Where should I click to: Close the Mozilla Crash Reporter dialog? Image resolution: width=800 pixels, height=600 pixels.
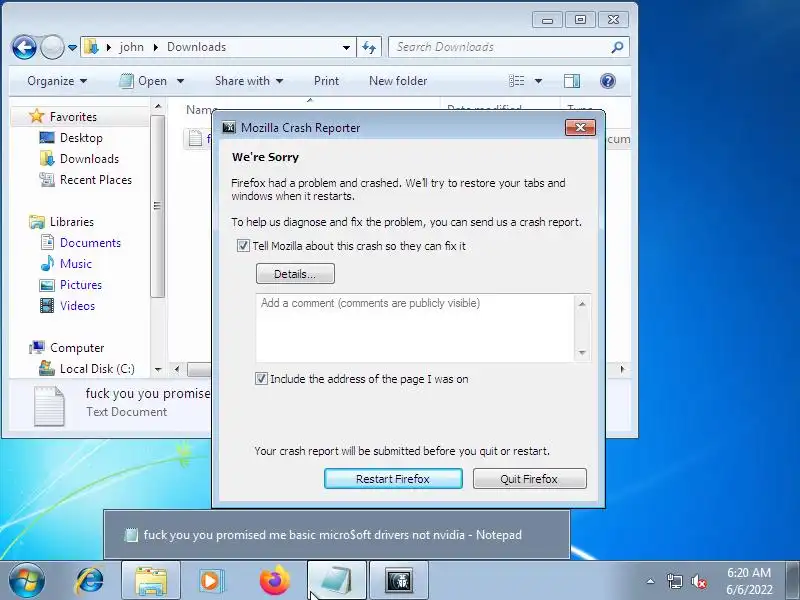pyautogui.click(x=581, y=128)
